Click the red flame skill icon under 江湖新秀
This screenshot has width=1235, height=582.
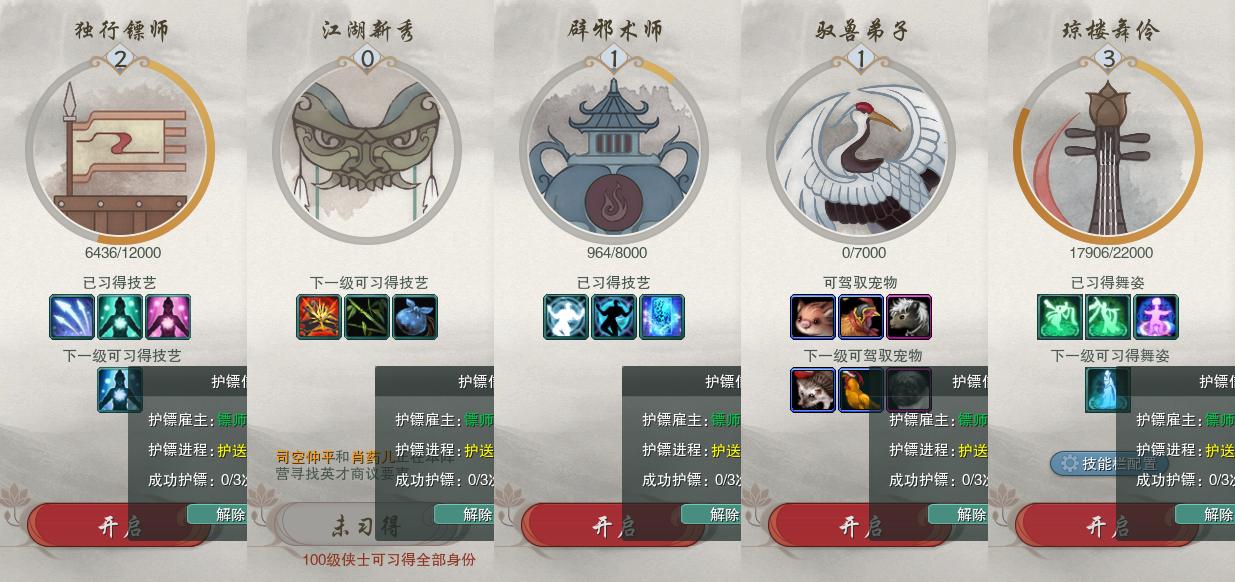point(319,317)
